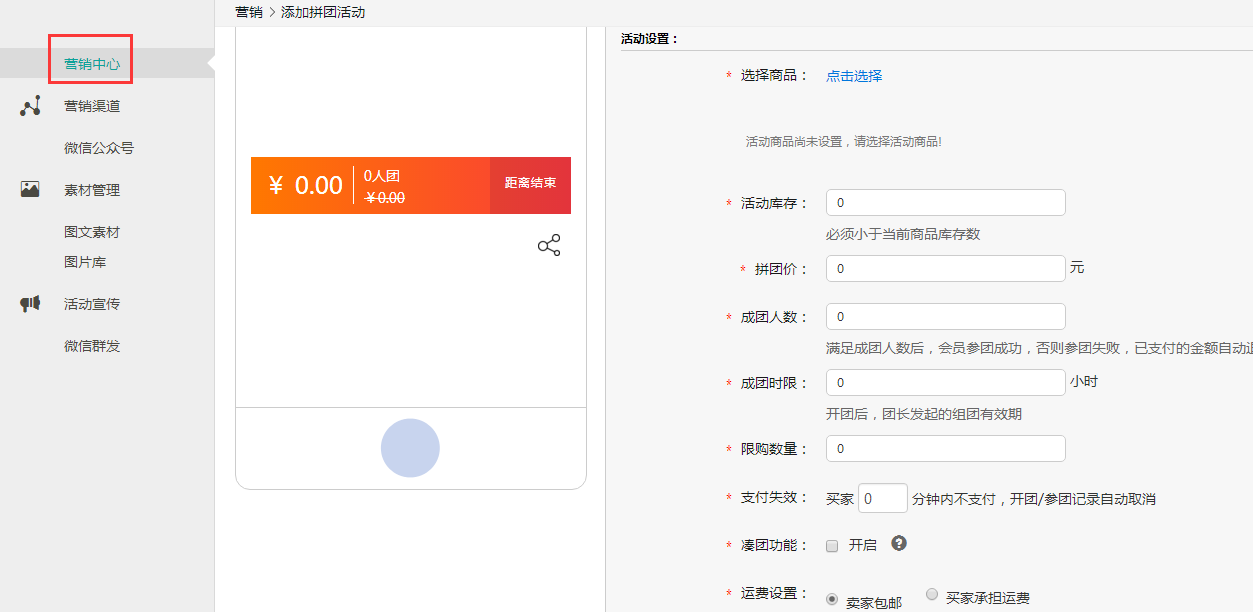Click the 成团人数 input field
The image size is (1253, 612).
point(945,317)
